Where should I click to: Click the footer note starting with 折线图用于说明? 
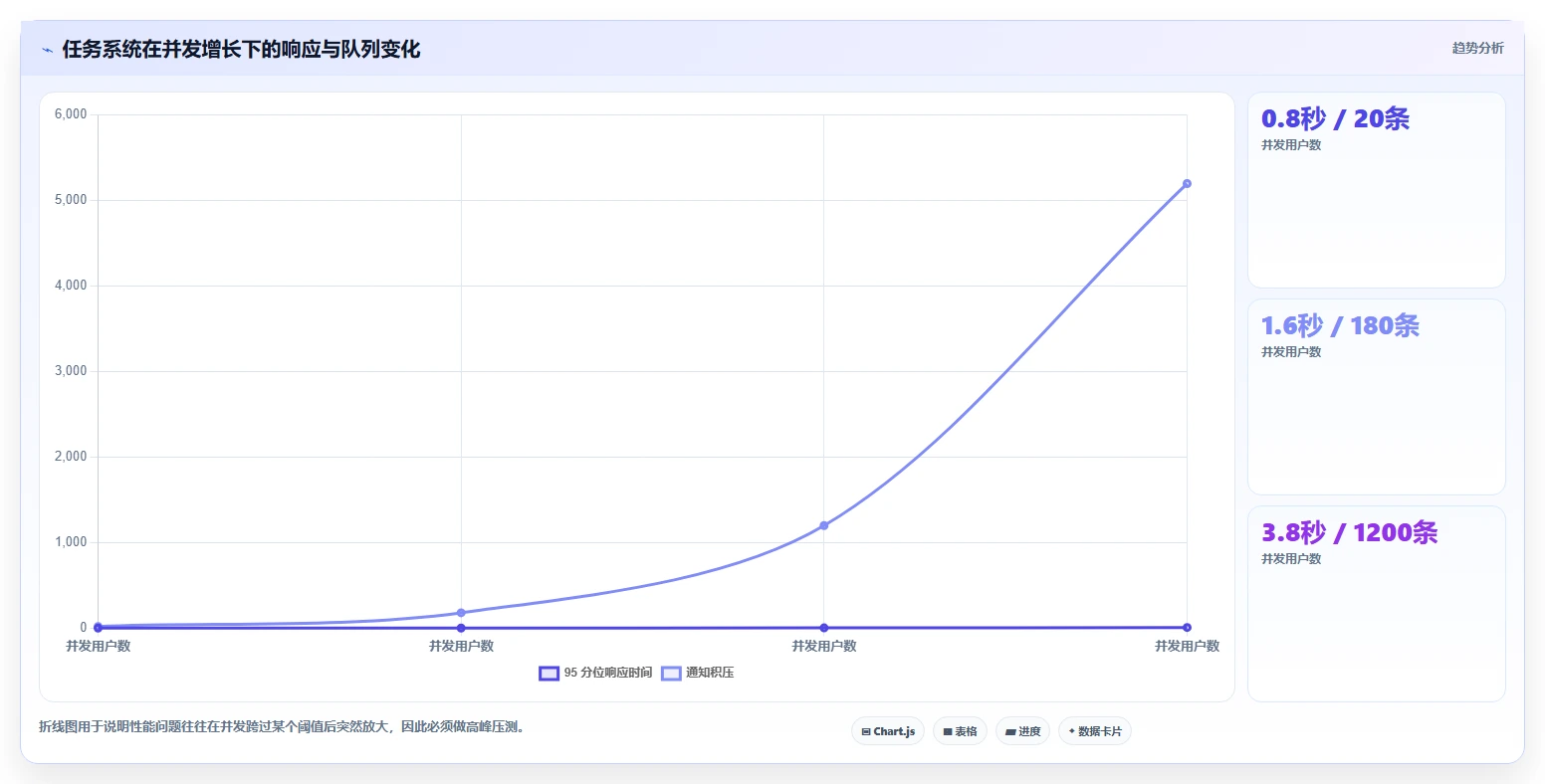282,727
